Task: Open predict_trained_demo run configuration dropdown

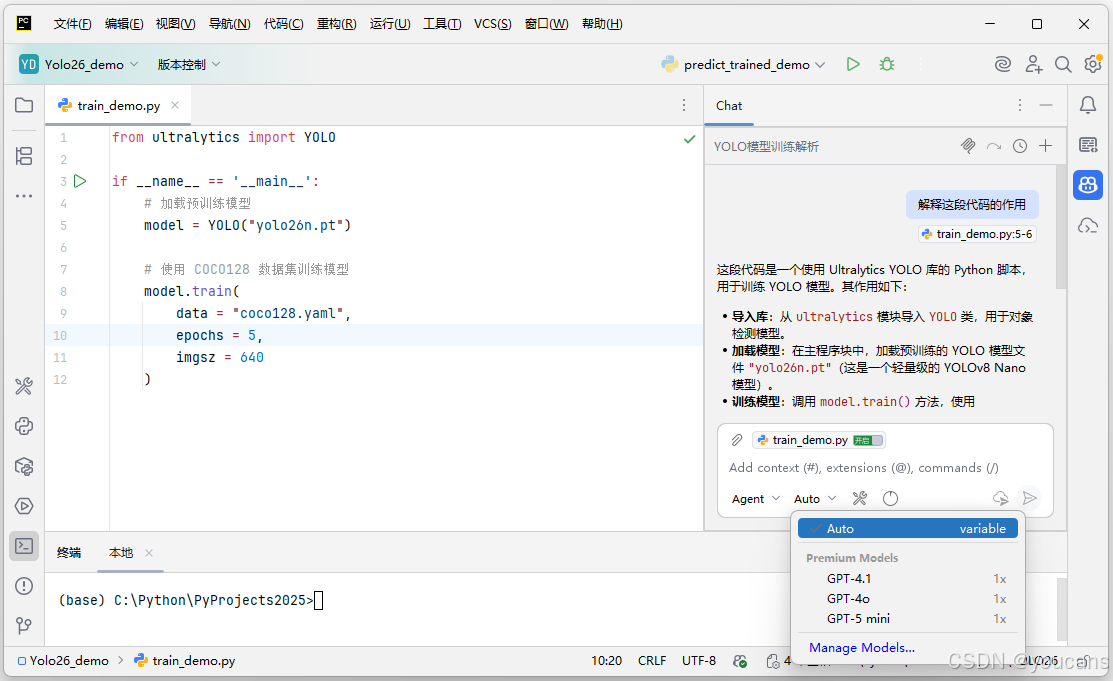Action: [743, 65]
